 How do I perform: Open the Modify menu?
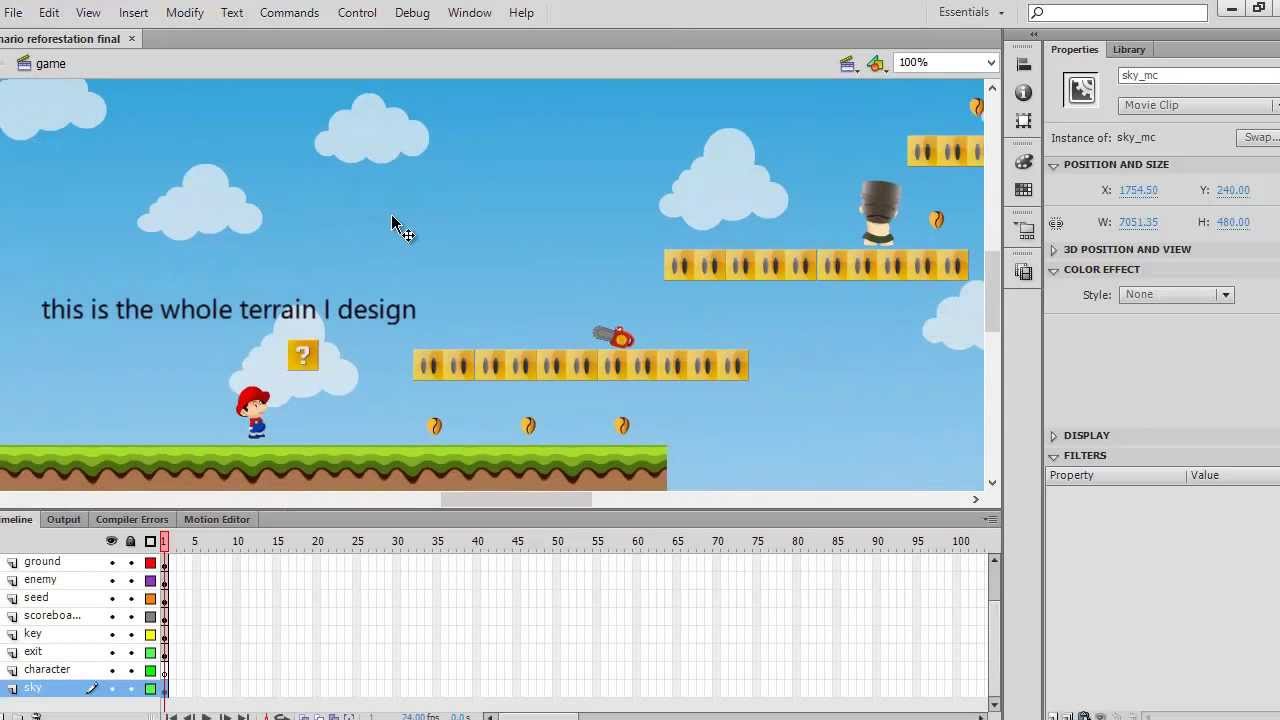pyautogui.click(x=184, y=12)
